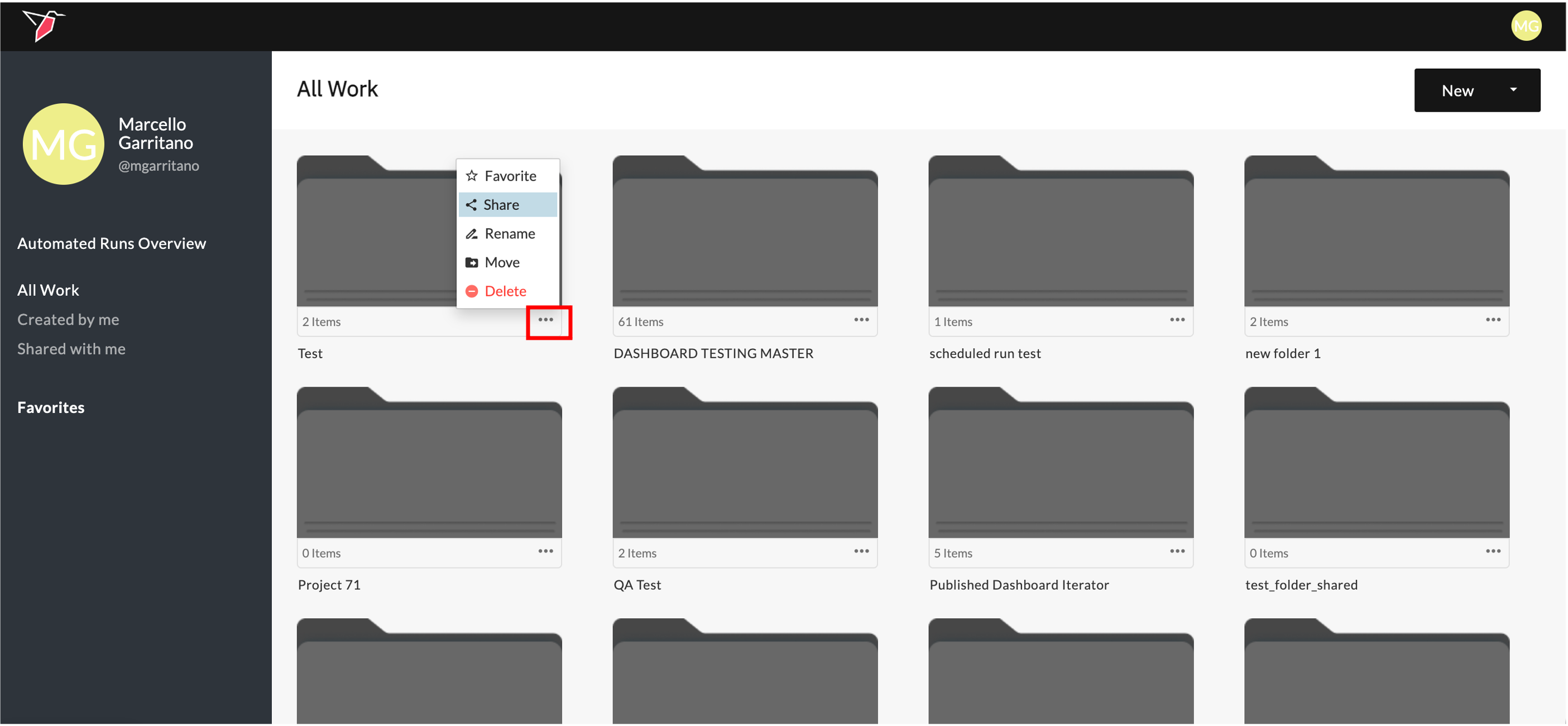
Task: Open three-dot menu for Published Dashboard Iterator
Action: tap(1177, 551)
